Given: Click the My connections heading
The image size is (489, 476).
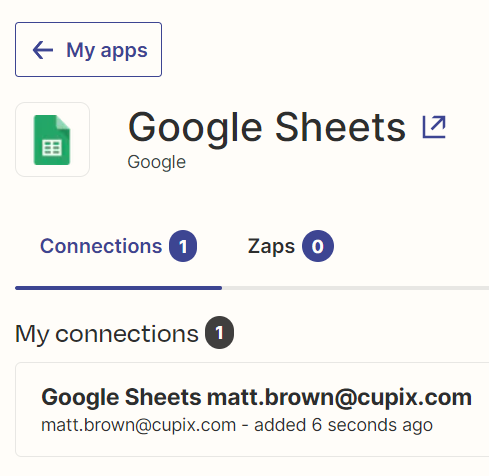Looking at the screenshot, I should (107, 334).
